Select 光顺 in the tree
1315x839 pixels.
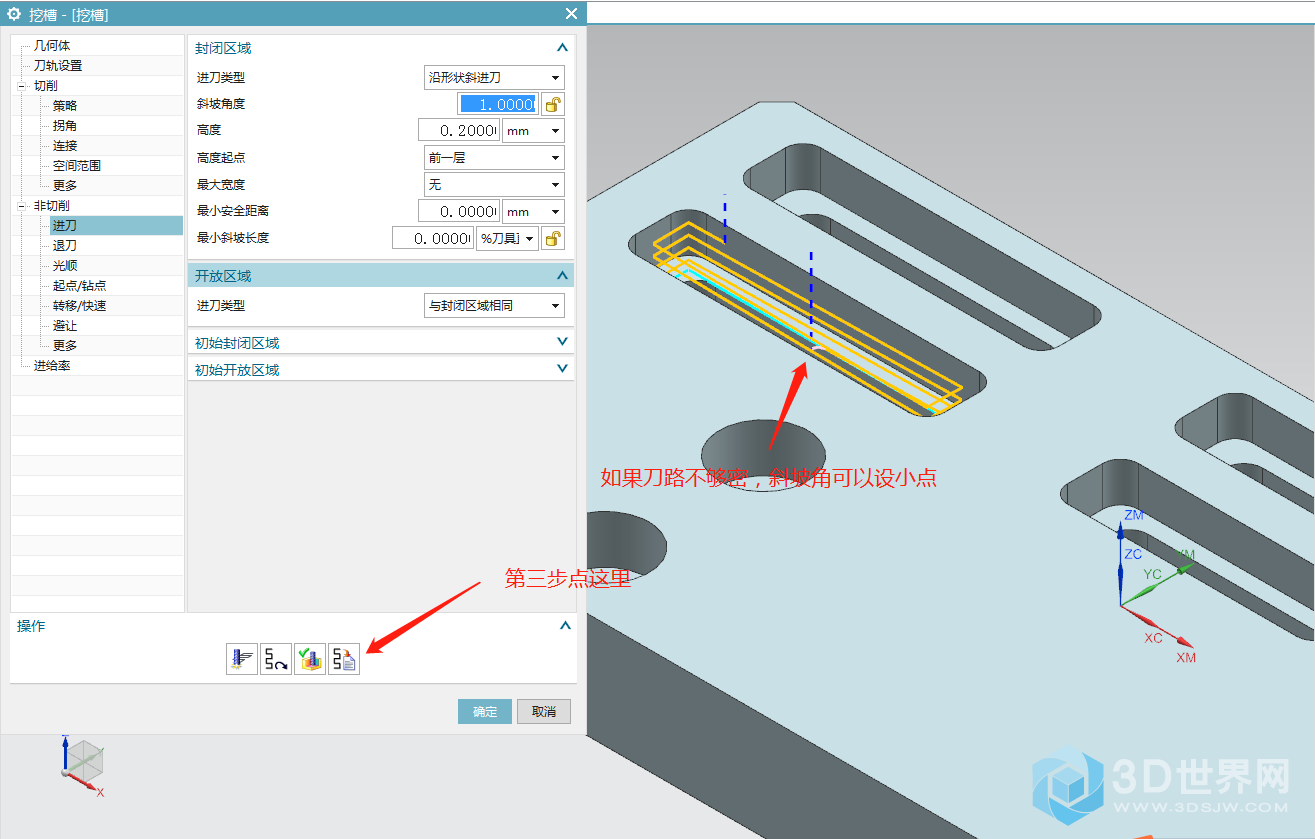[x=65, y=266]
